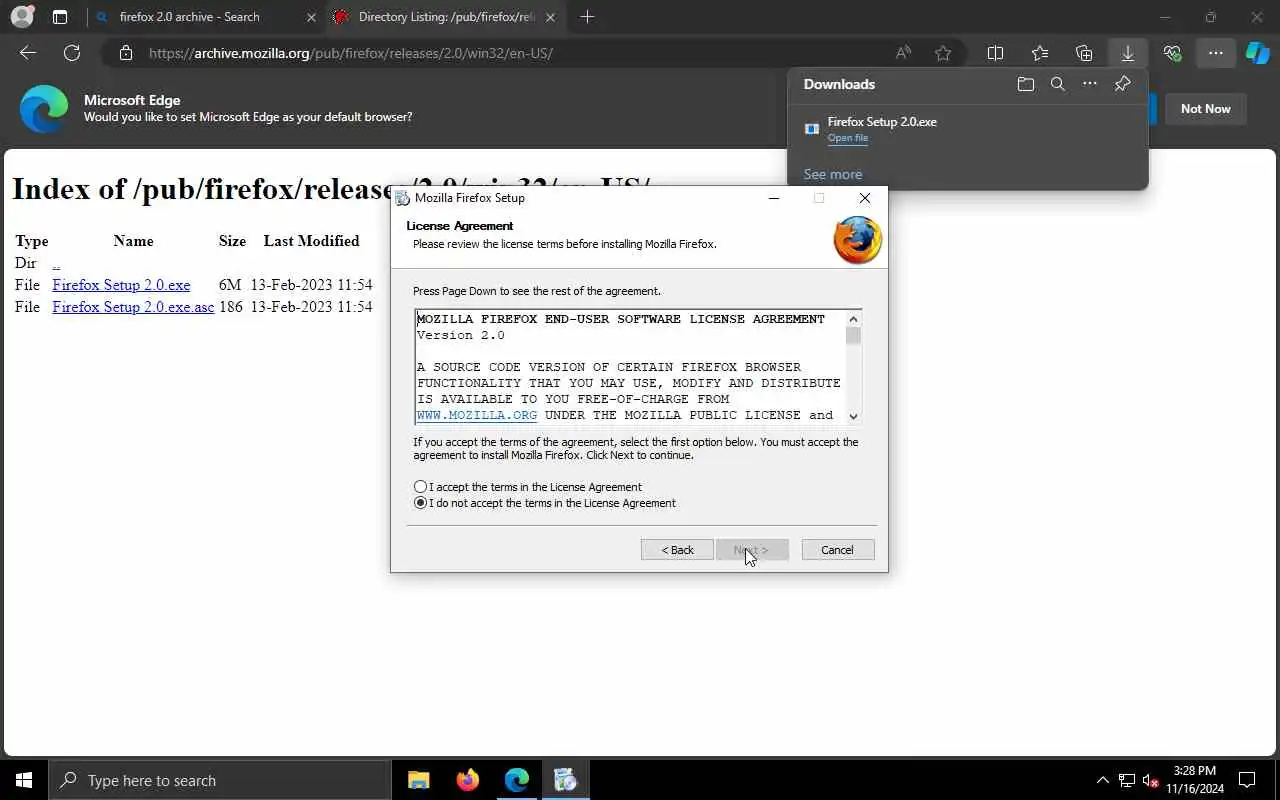Image resolution: width=1280 pixels, height=800 pixels.
Task: Select I do not accept the terms option
Action: click(421, 503)
